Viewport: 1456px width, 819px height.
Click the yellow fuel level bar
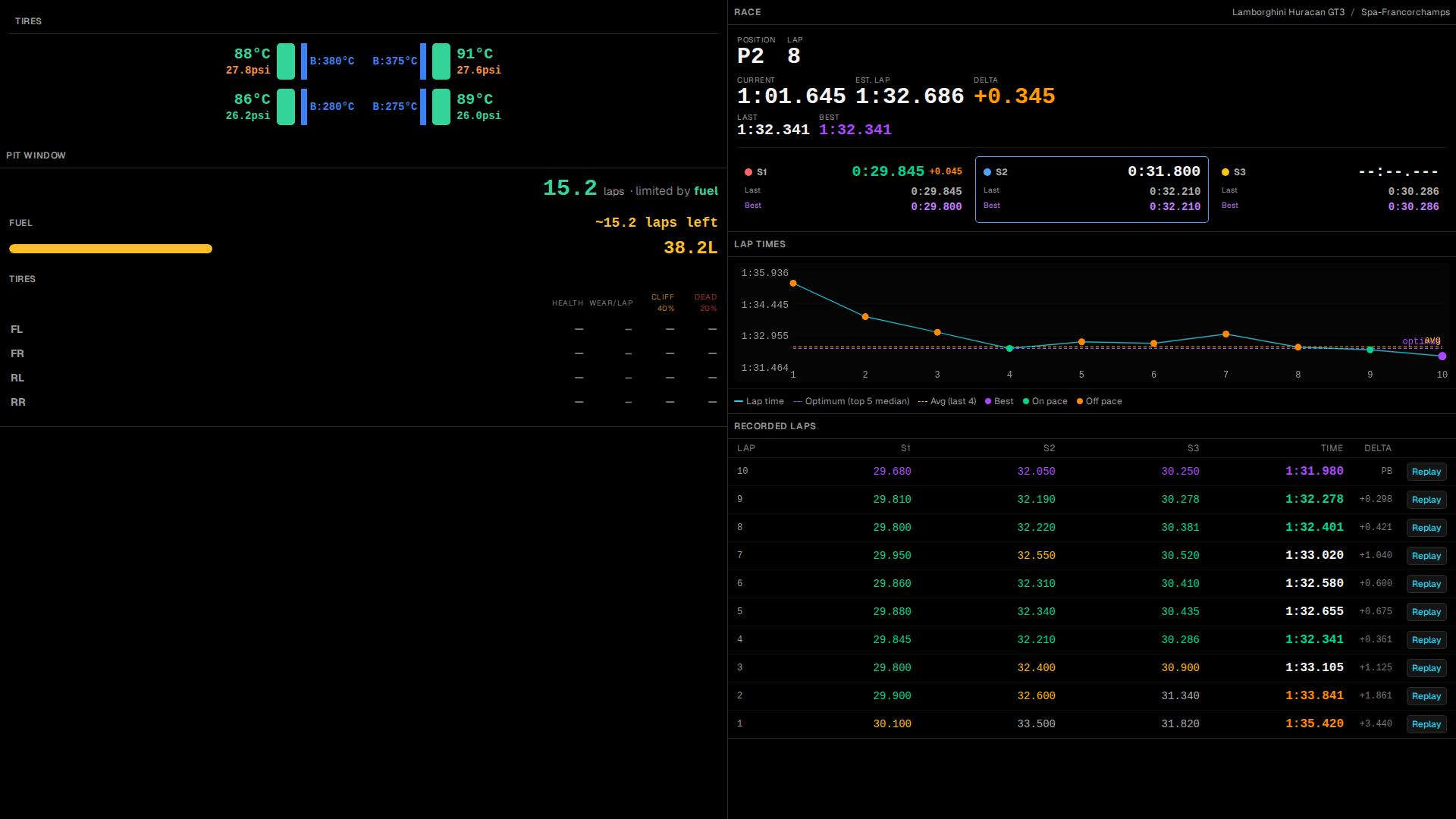coord(111,249)
